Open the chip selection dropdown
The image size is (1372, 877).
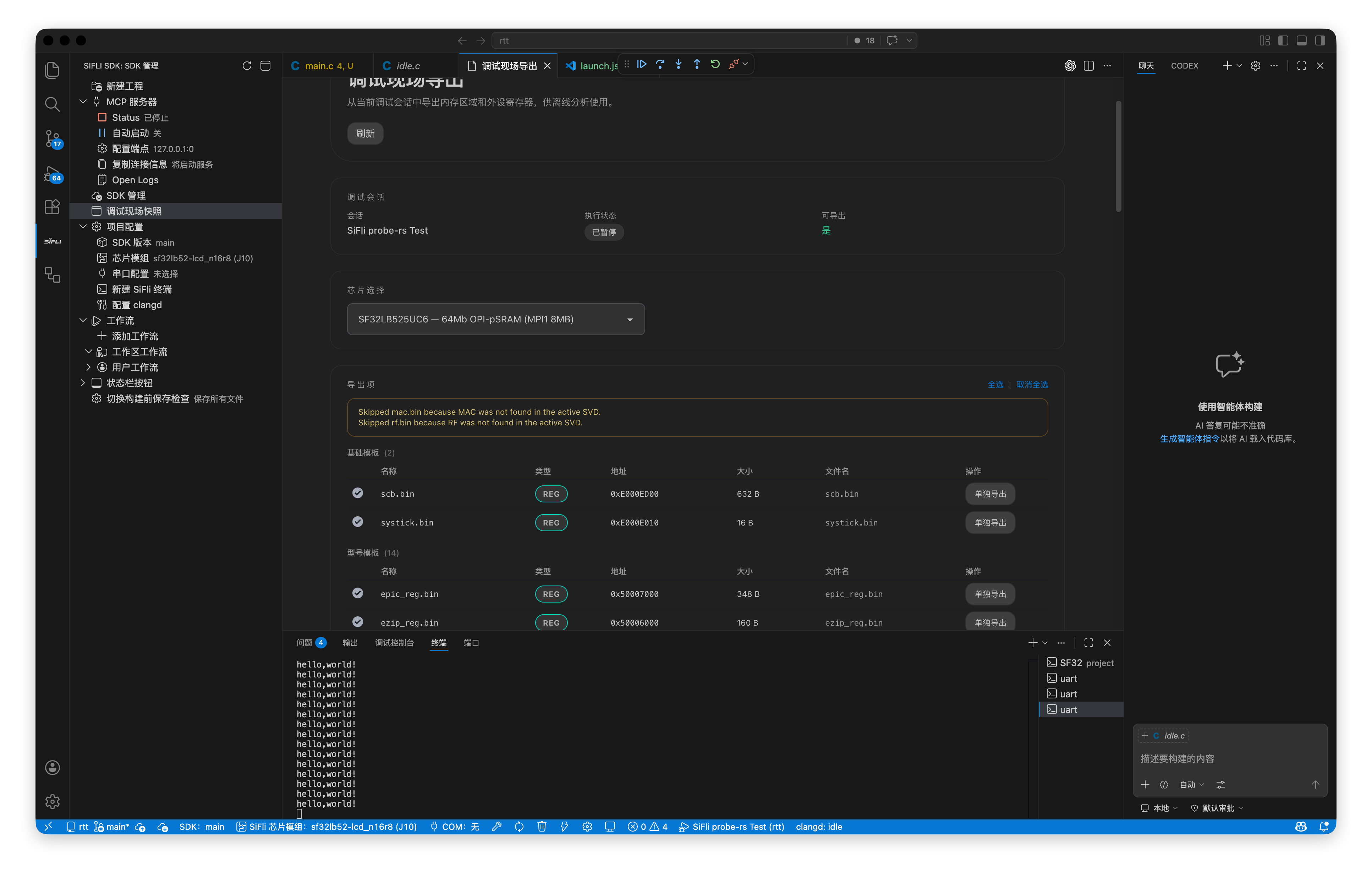(495, 319)
